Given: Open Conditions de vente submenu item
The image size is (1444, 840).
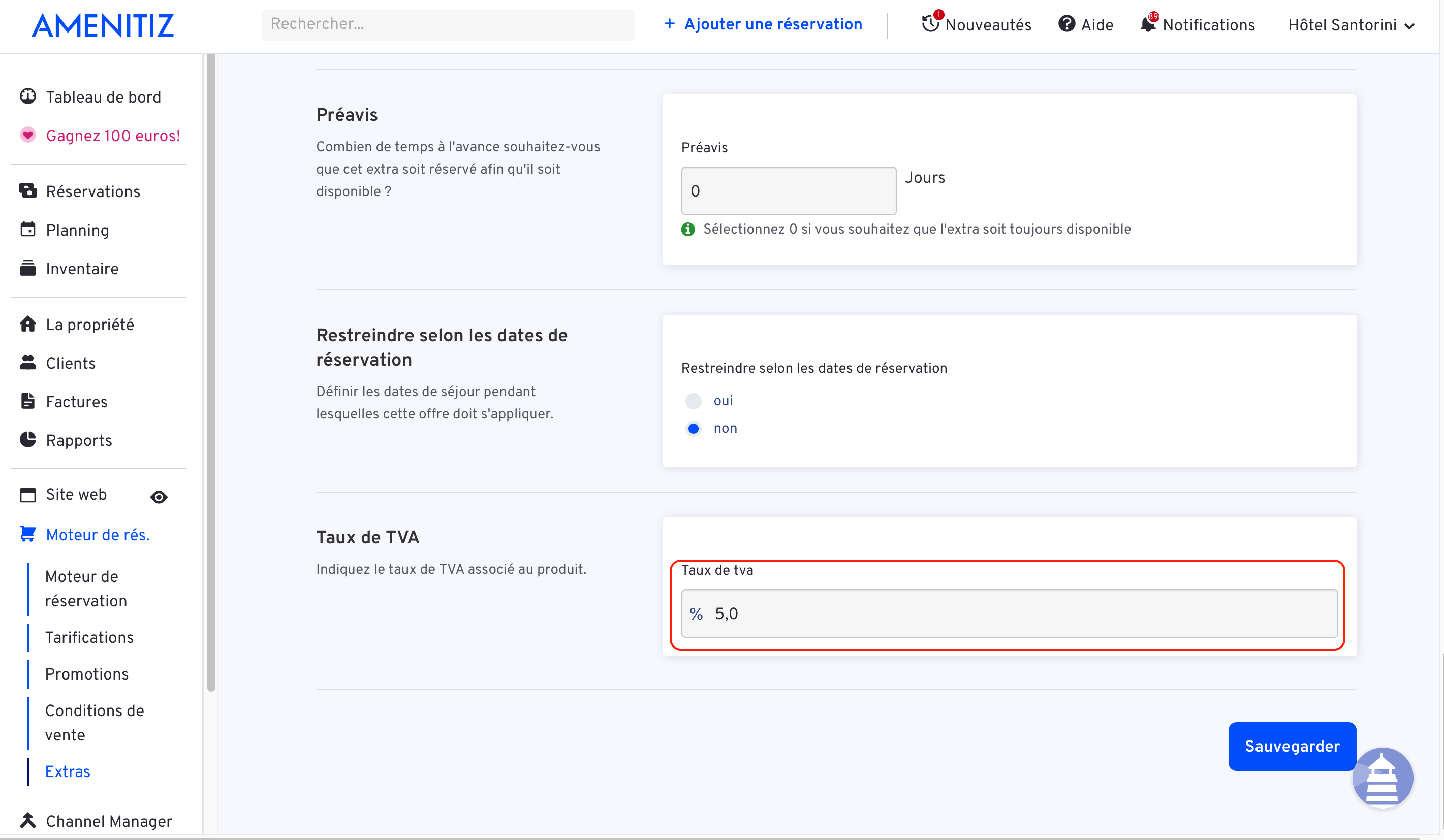Looking at the screenshot, I should tap(95, 723).
